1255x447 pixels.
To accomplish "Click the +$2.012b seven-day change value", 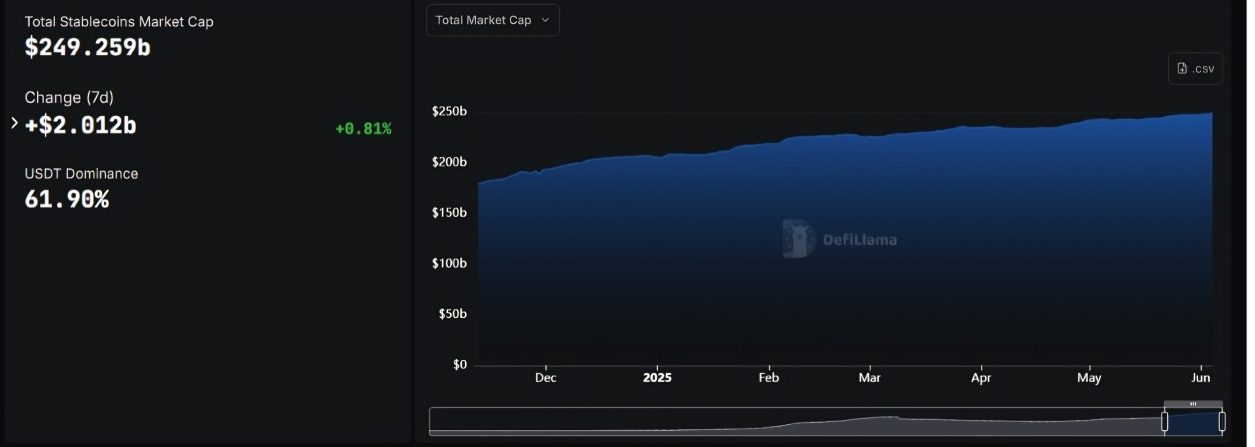I will (80, 125).
